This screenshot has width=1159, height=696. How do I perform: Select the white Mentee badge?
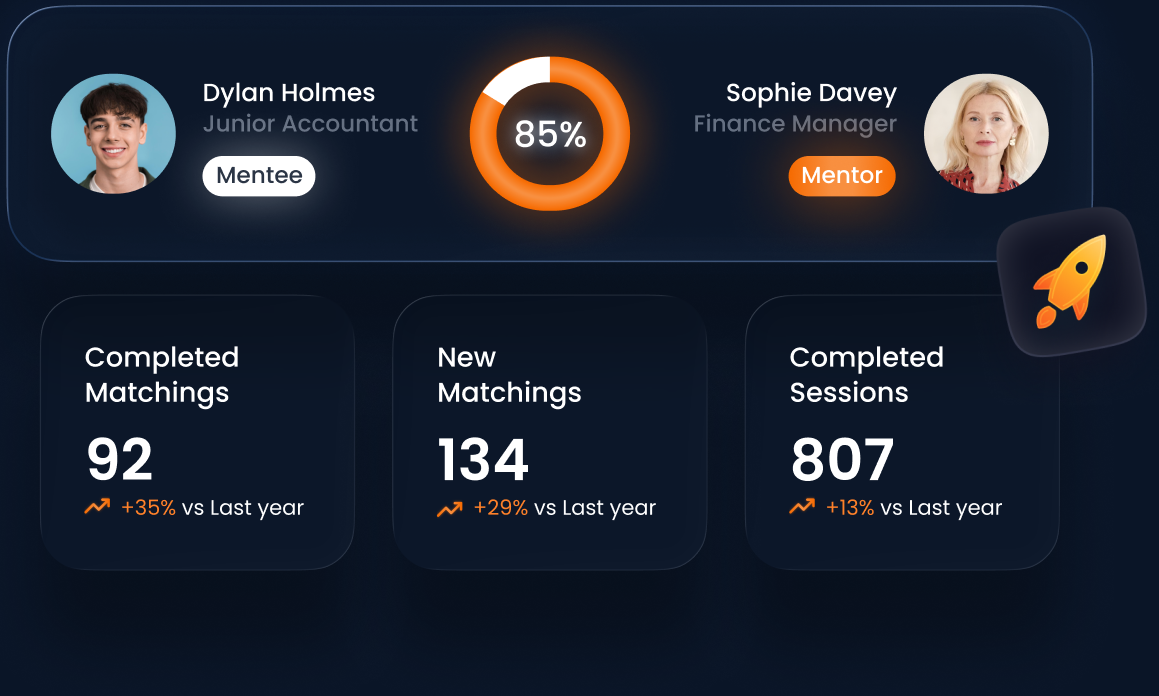point(259,176)
